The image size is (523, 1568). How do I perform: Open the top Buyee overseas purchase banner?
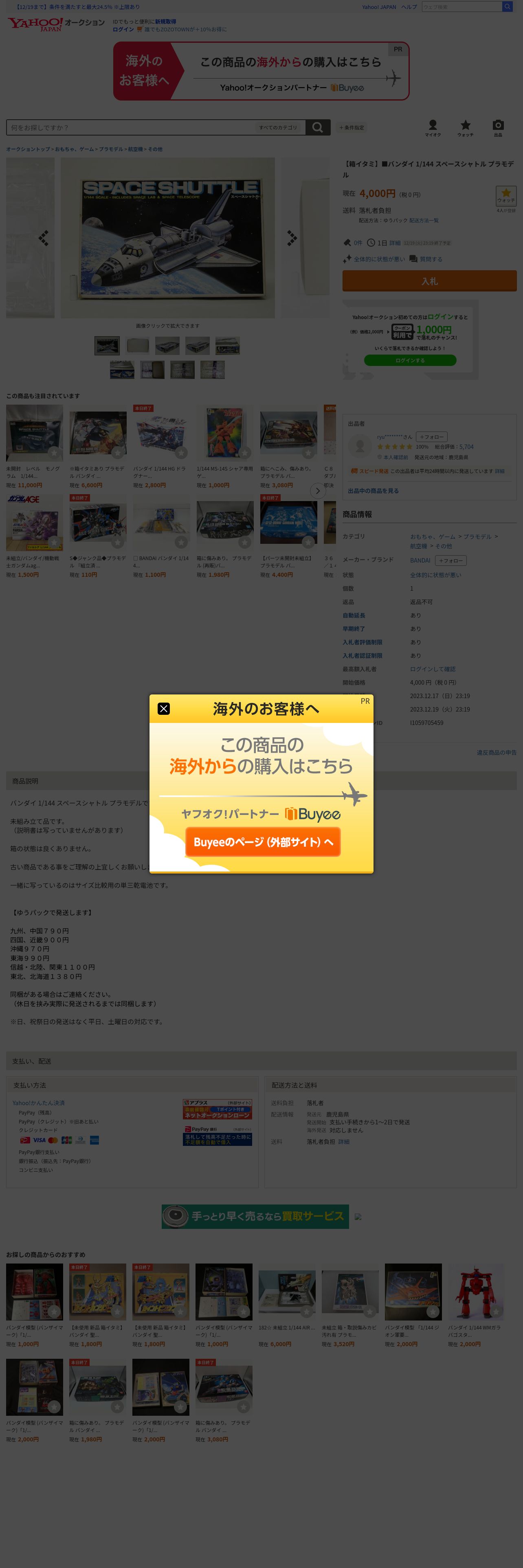261,71
